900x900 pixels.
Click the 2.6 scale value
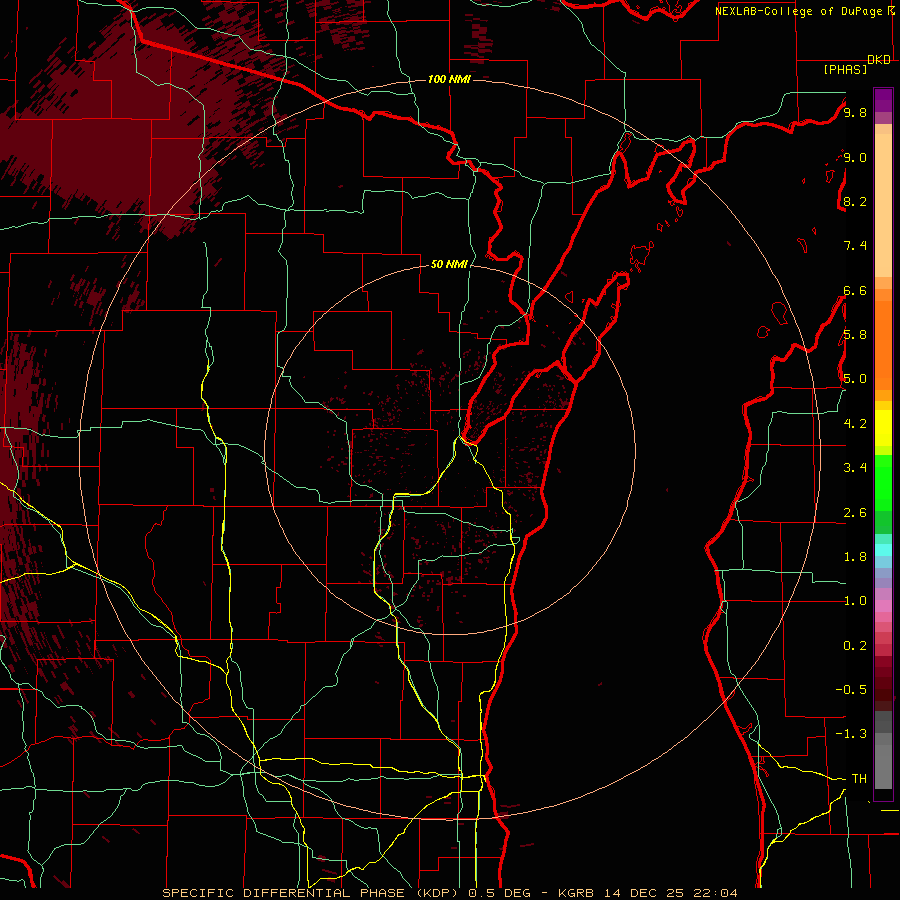[x=855, y=513]
